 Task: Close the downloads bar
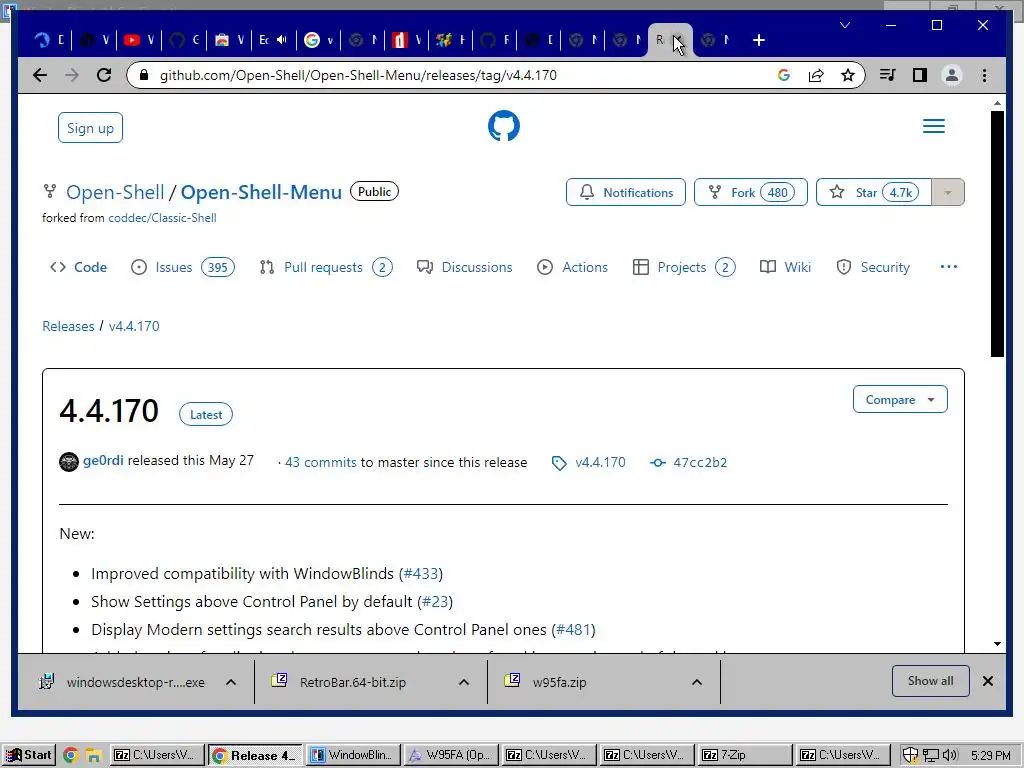[x=987, y=681]
